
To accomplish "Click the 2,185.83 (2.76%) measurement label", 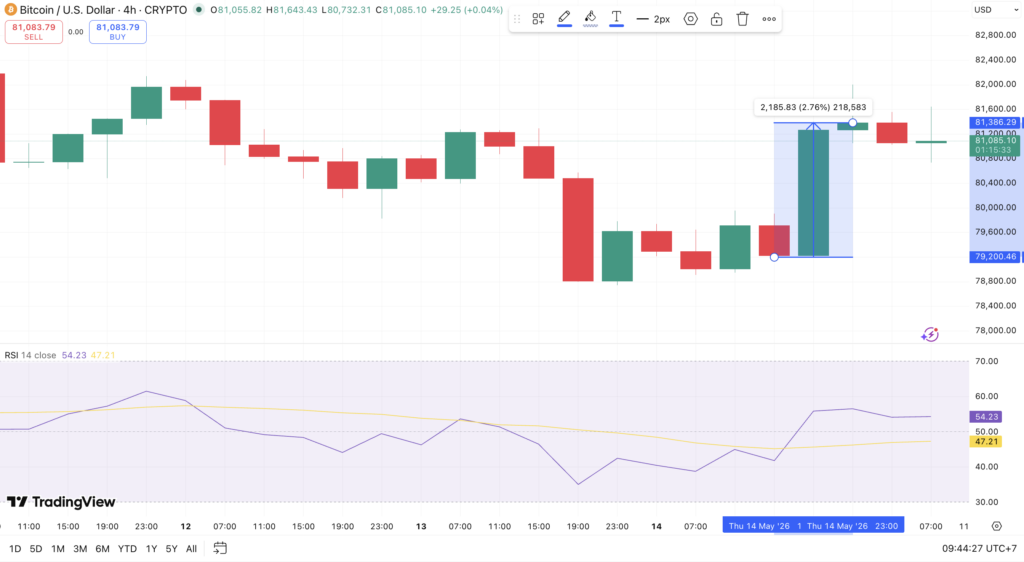I will point(813,107).
